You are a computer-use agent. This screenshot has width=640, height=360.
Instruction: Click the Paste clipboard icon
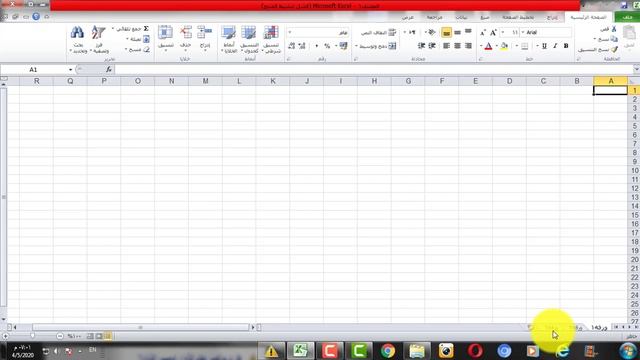tap(629, 33)
